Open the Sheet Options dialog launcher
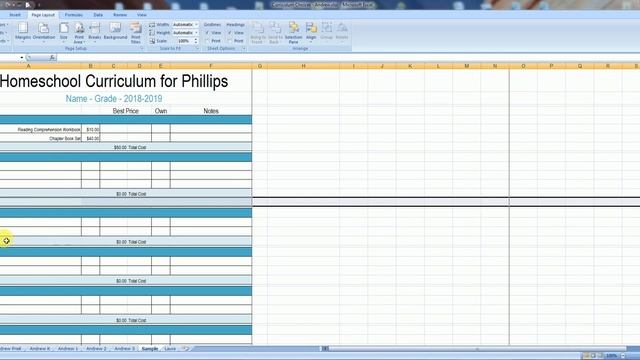The height and width of the screenshot is (360, 640). 244,49
